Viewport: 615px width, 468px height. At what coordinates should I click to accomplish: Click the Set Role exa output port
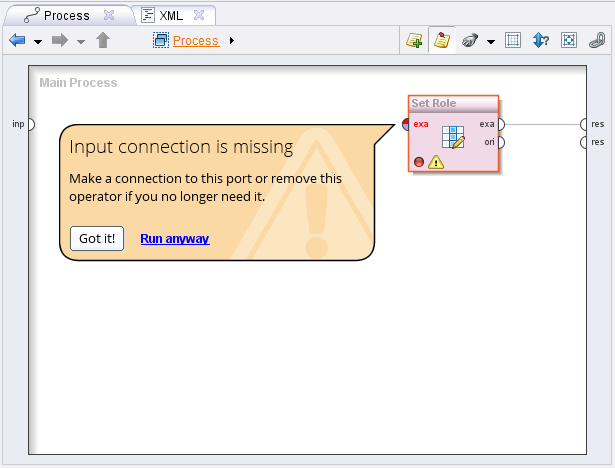[500, 124]
